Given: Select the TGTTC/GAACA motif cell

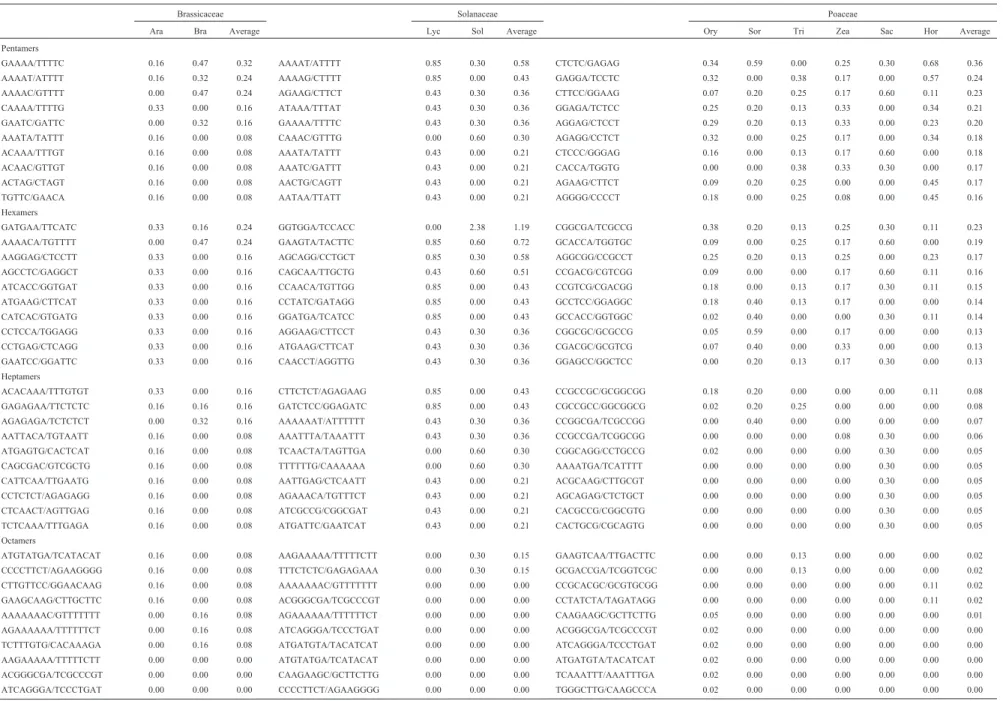Looking at the screenshot, I should point(33,198).
